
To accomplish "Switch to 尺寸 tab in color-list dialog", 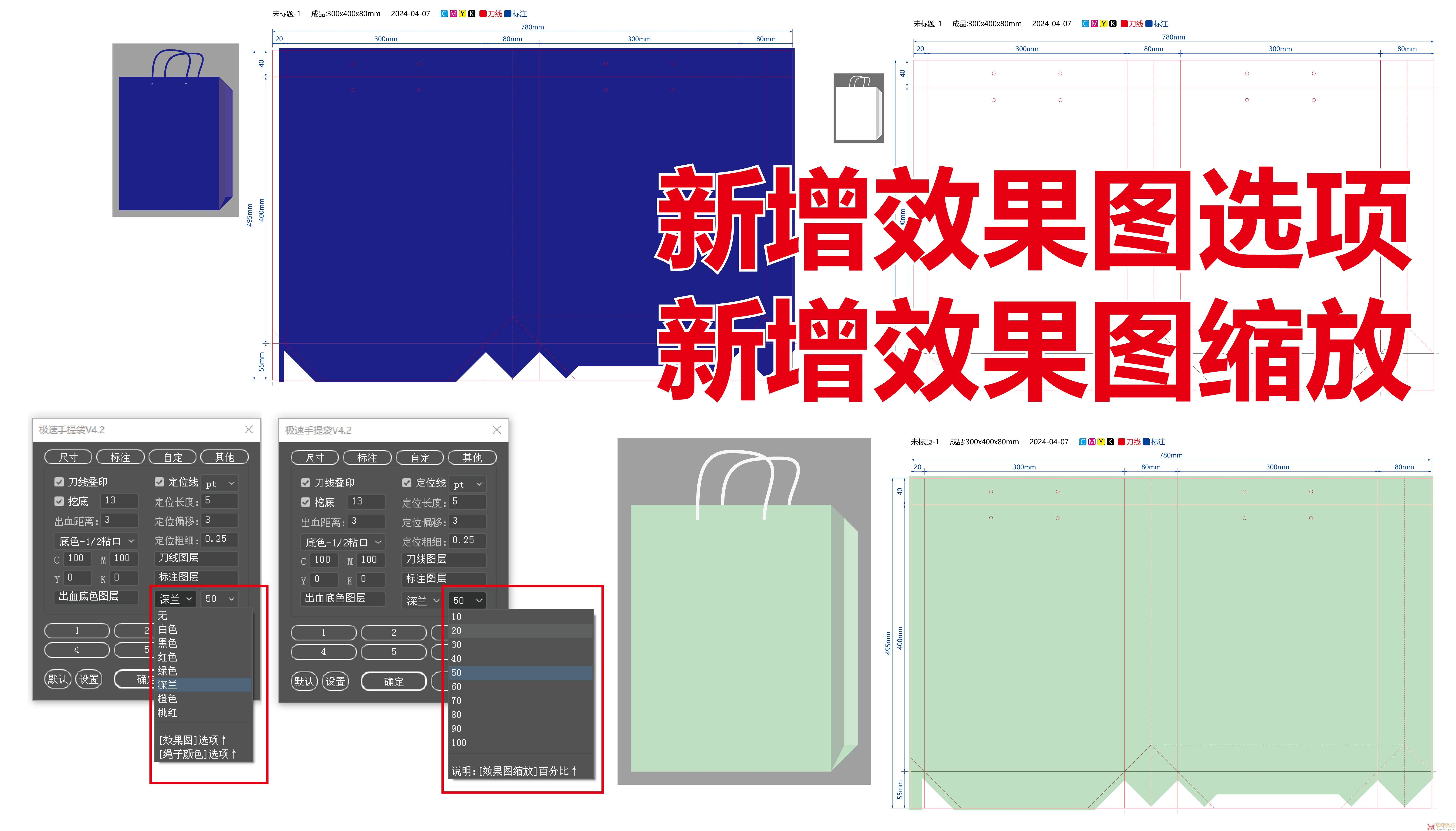I will coord(68,457).
